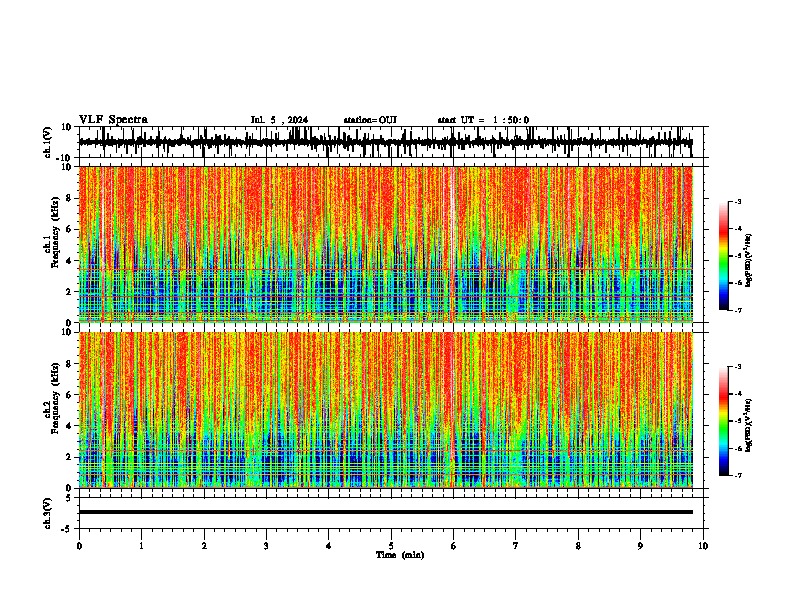Click the 'station=OUJ' label
792x612 pixels.
coord(370,120)
